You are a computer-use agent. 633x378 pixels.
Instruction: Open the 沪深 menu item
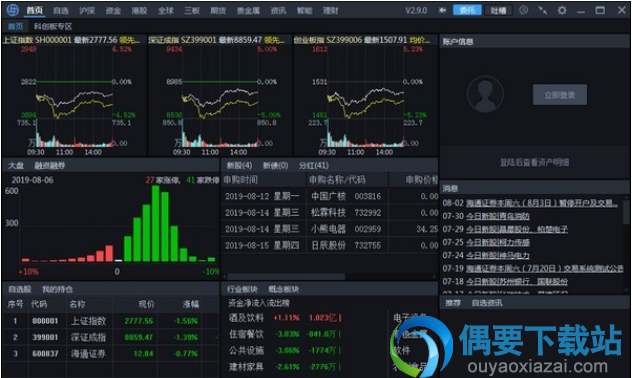pyautogui.click(x=87, y=10)
